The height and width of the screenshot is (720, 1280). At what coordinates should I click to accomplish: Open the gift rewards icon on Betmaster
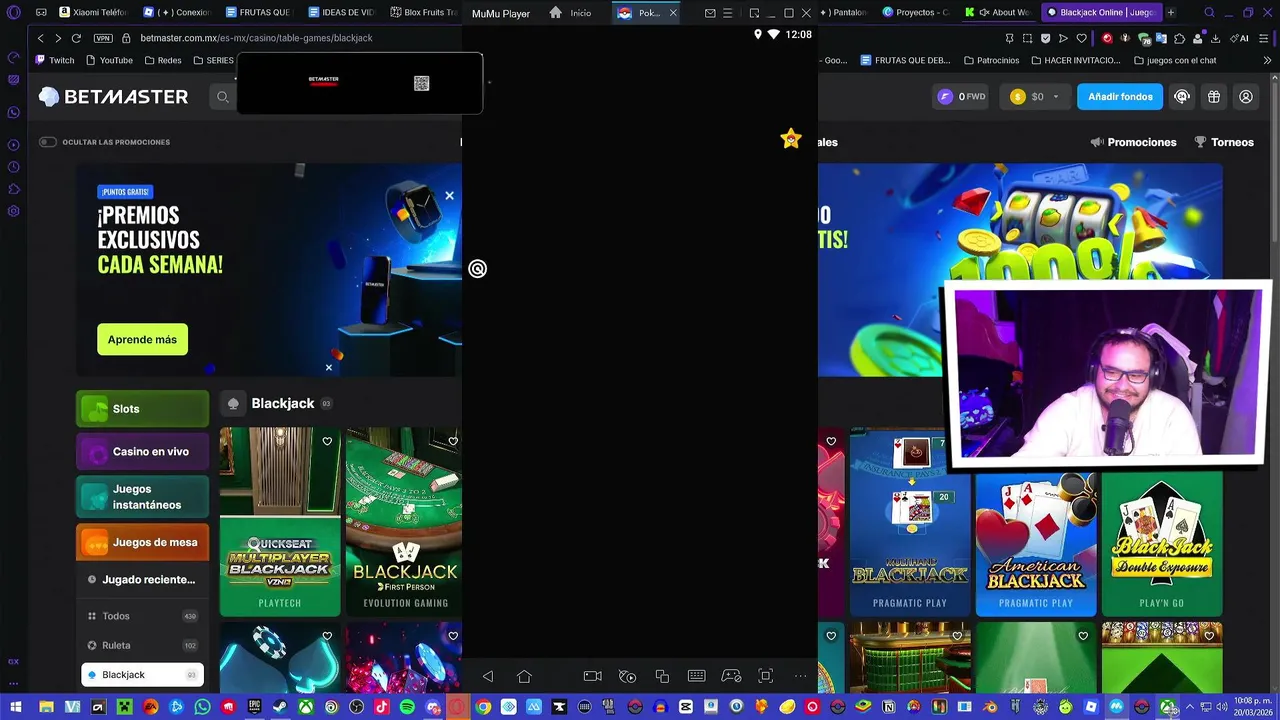tap(1214, 97)
